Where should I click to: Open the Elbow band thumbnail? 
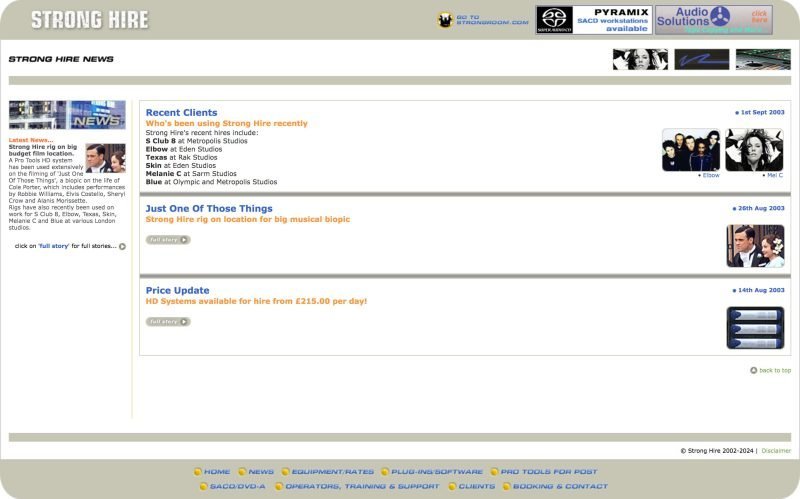(x=690, y=149)
